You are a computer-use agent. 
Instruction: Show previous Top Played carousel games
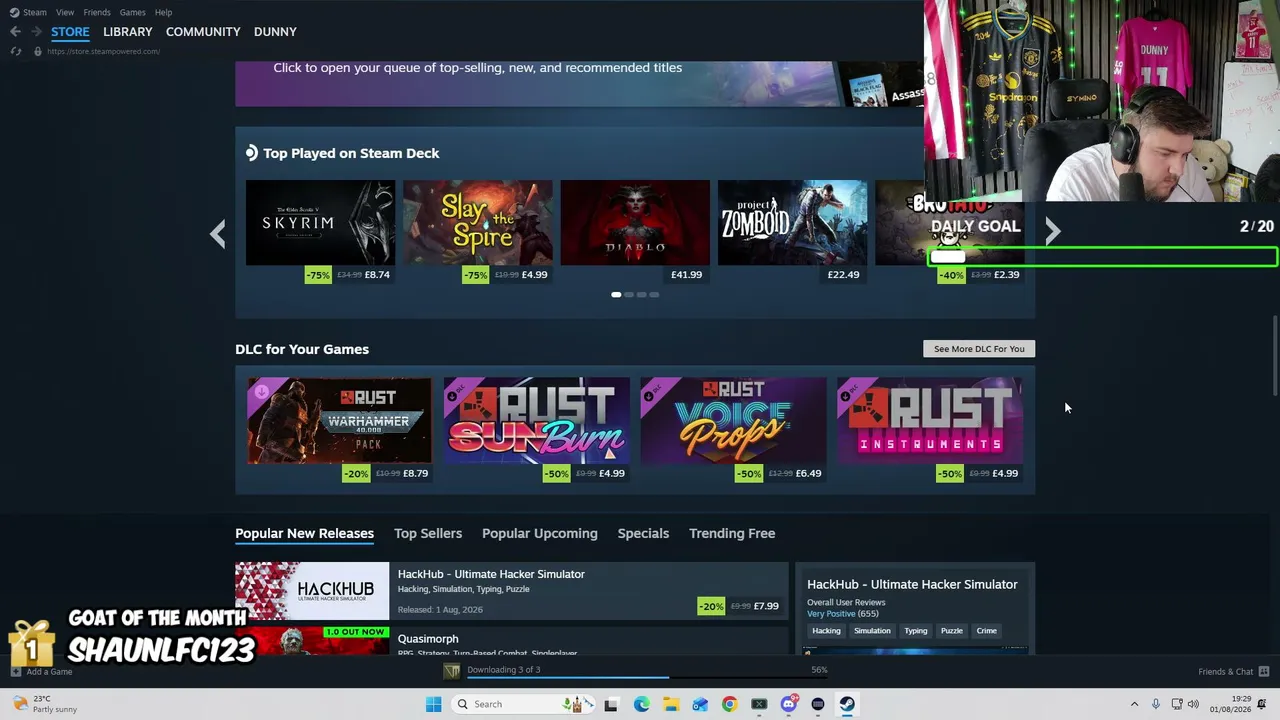[x=217, y=234]
